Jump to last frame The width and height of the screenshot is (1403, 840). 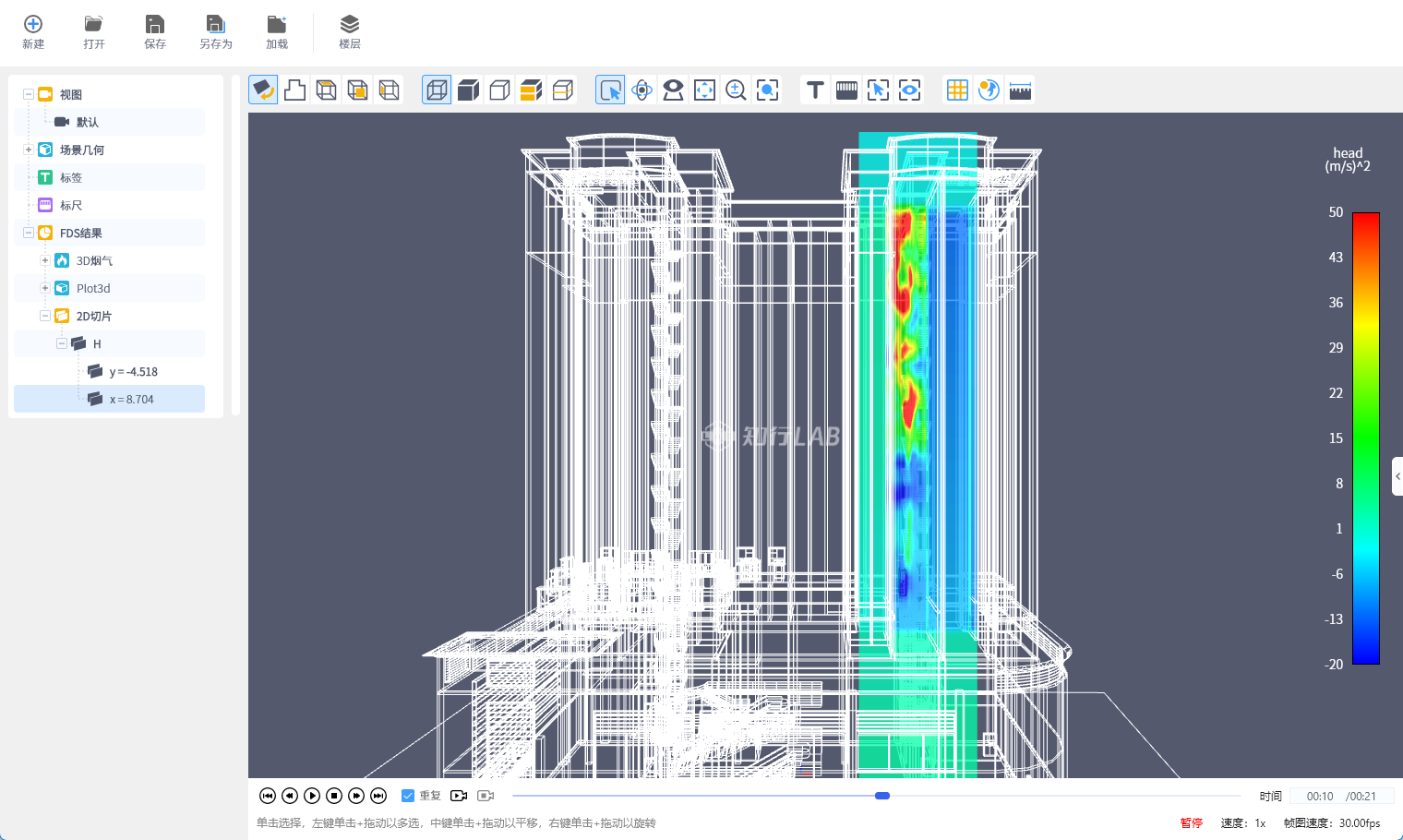(378, 796)
